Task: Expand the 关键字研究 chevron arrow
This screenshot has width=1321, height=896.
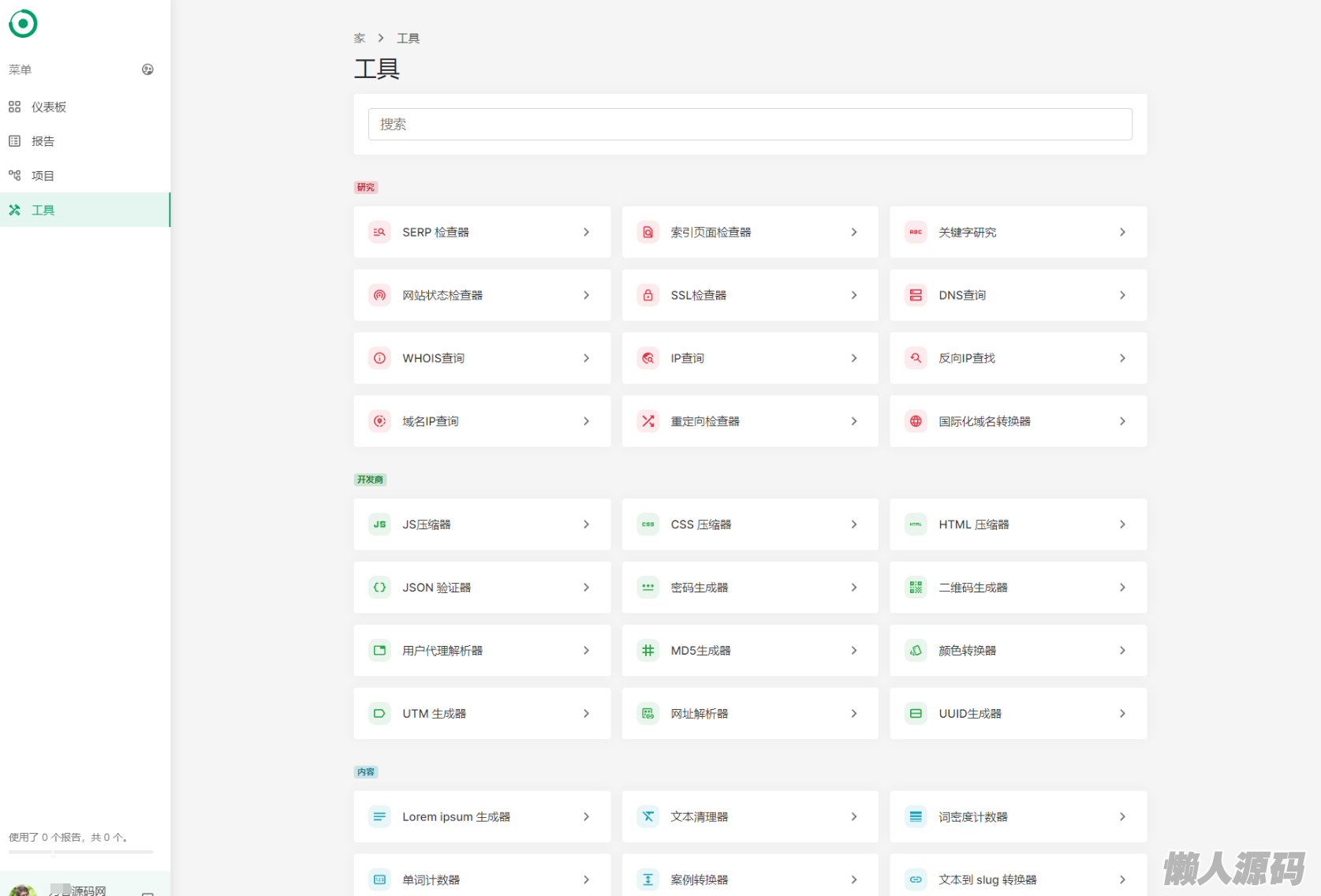Action: [x=1122, y=232]
